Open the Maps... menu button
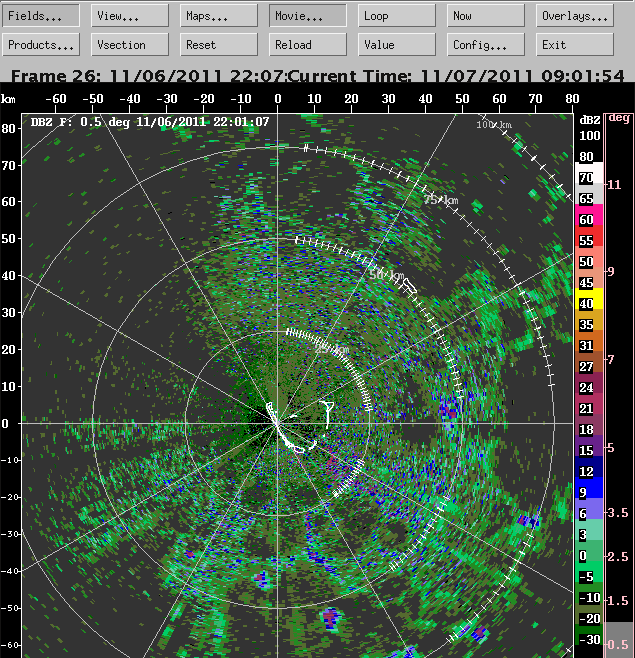The width and height of the screenshot is (635, 658). click(x=219, y=16)
